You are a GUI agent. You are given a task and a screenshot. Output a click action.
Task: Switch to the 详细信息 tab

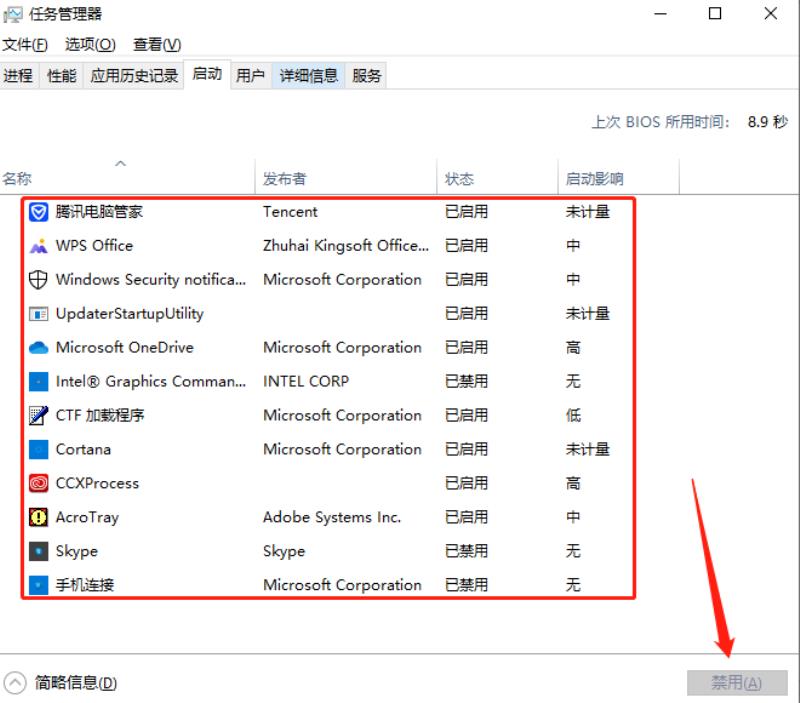[x=309, y=76]
